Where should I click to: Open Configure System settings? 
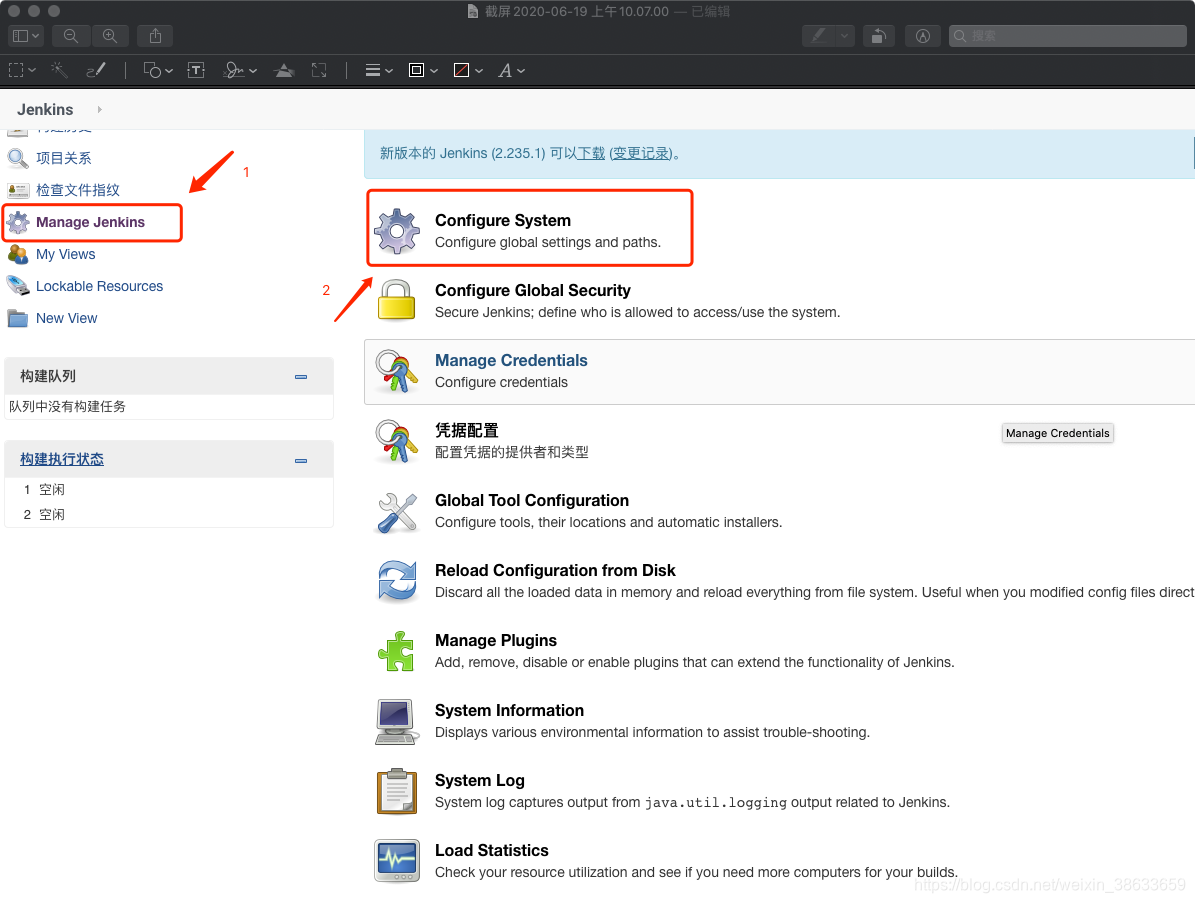tap(503, 220)
